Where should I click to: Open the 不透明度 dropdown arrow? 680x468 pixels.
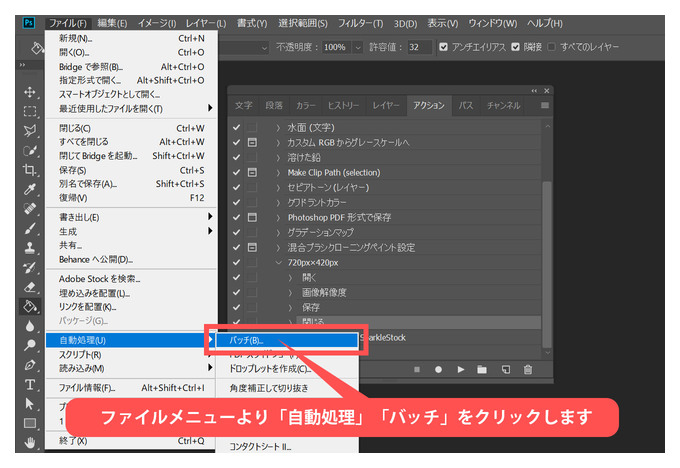[358, 47]
